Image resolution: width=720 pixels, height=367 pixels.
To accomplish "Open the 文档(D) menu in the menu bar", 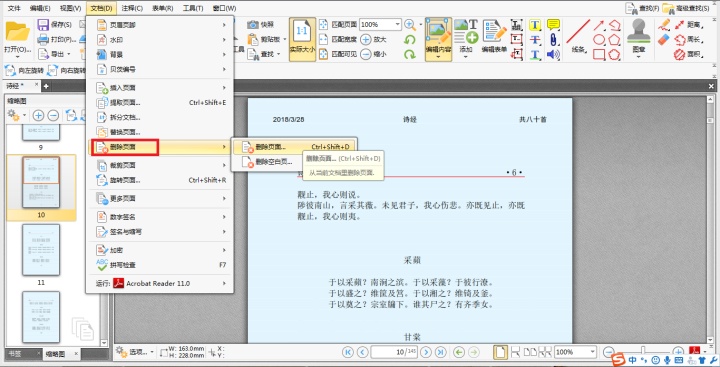I will [x=101, y=8].
